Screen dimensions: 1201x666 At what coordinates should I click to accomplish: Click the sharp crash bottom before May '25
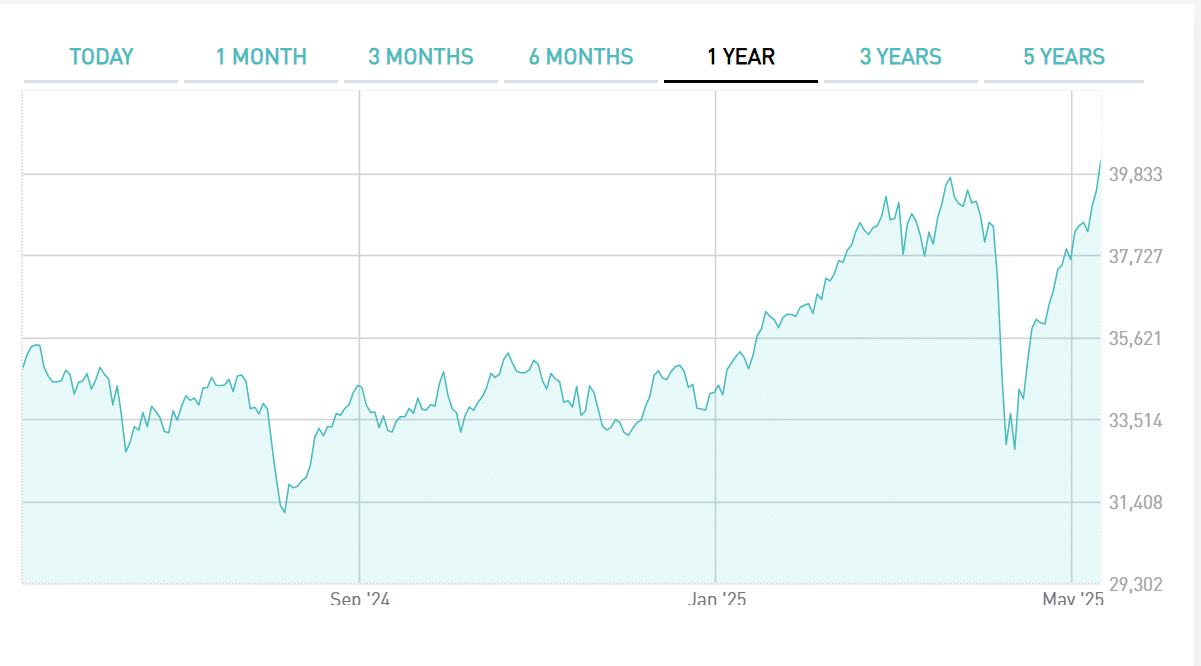point(1014,448)
